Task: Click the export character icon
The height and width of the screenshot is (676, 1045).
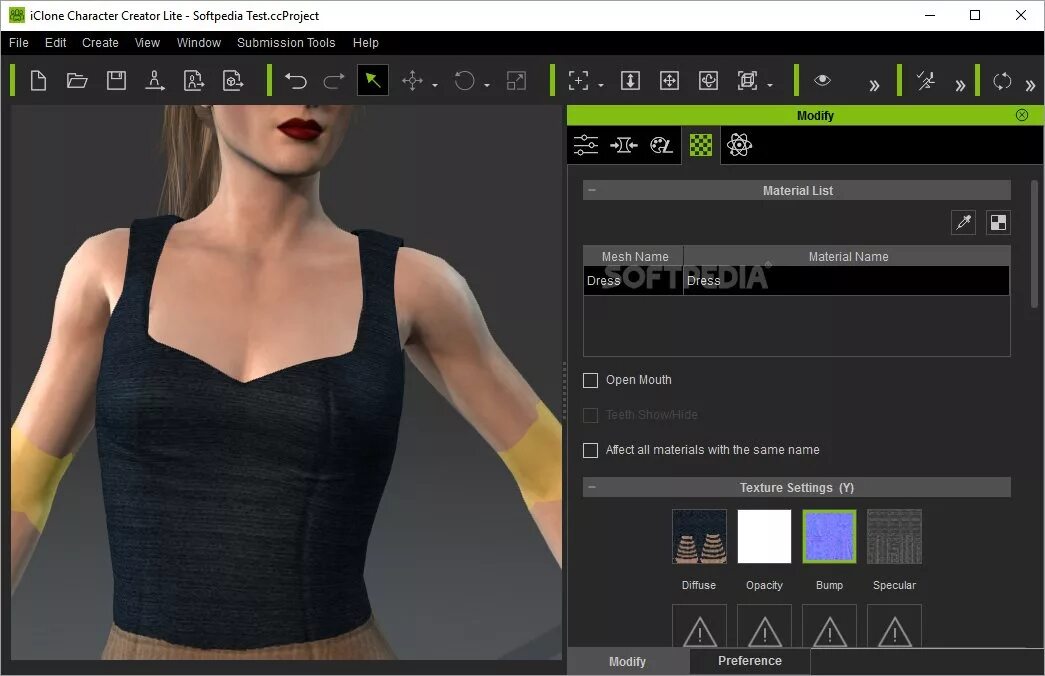Action: pos(155,81)
